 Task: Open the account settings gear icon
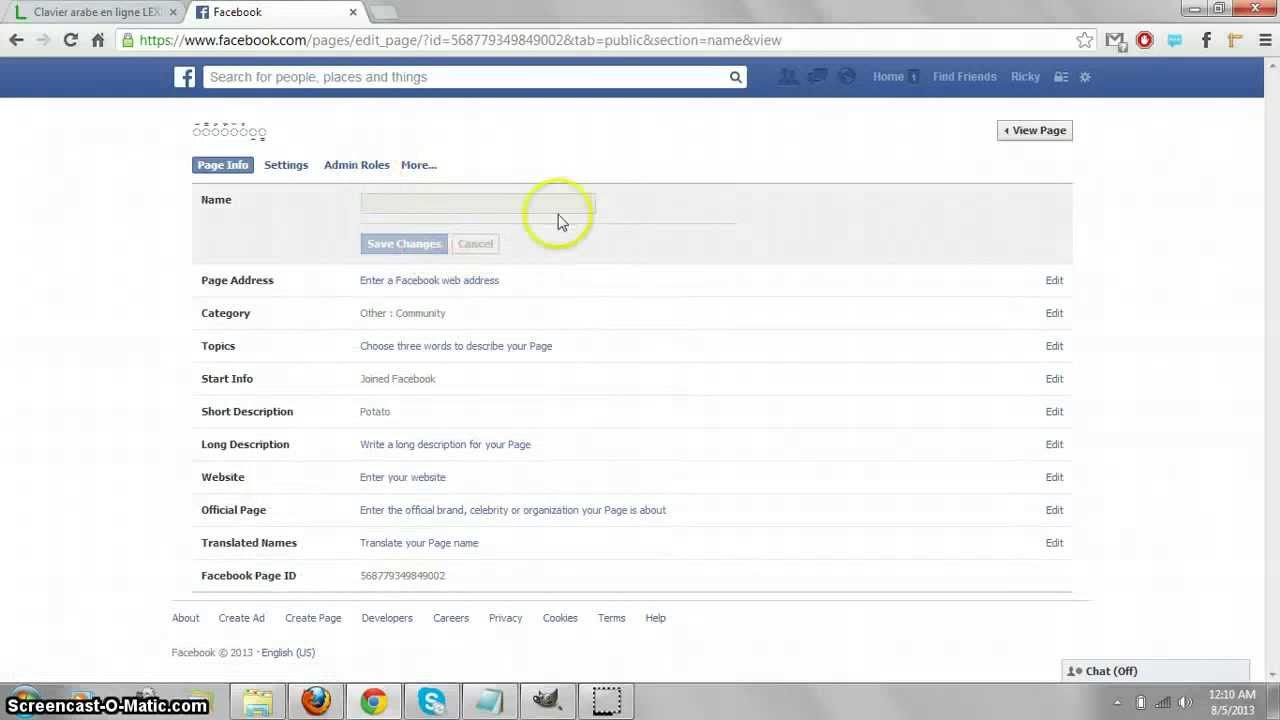1085,77
